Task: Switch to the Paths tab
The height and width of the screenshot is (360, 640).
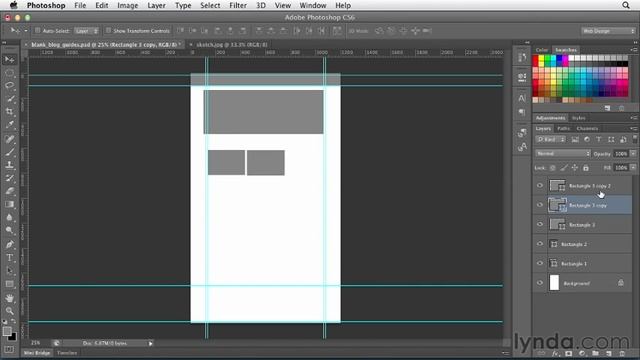Action: click(563, 129)
